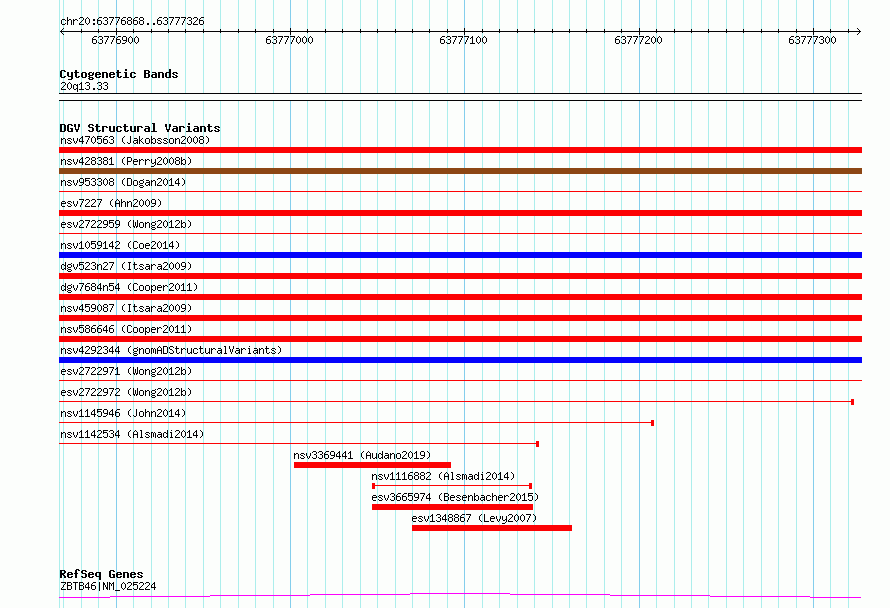Click the right arrow of the ruler
The image size is (890, 608).
click(858, 31)
